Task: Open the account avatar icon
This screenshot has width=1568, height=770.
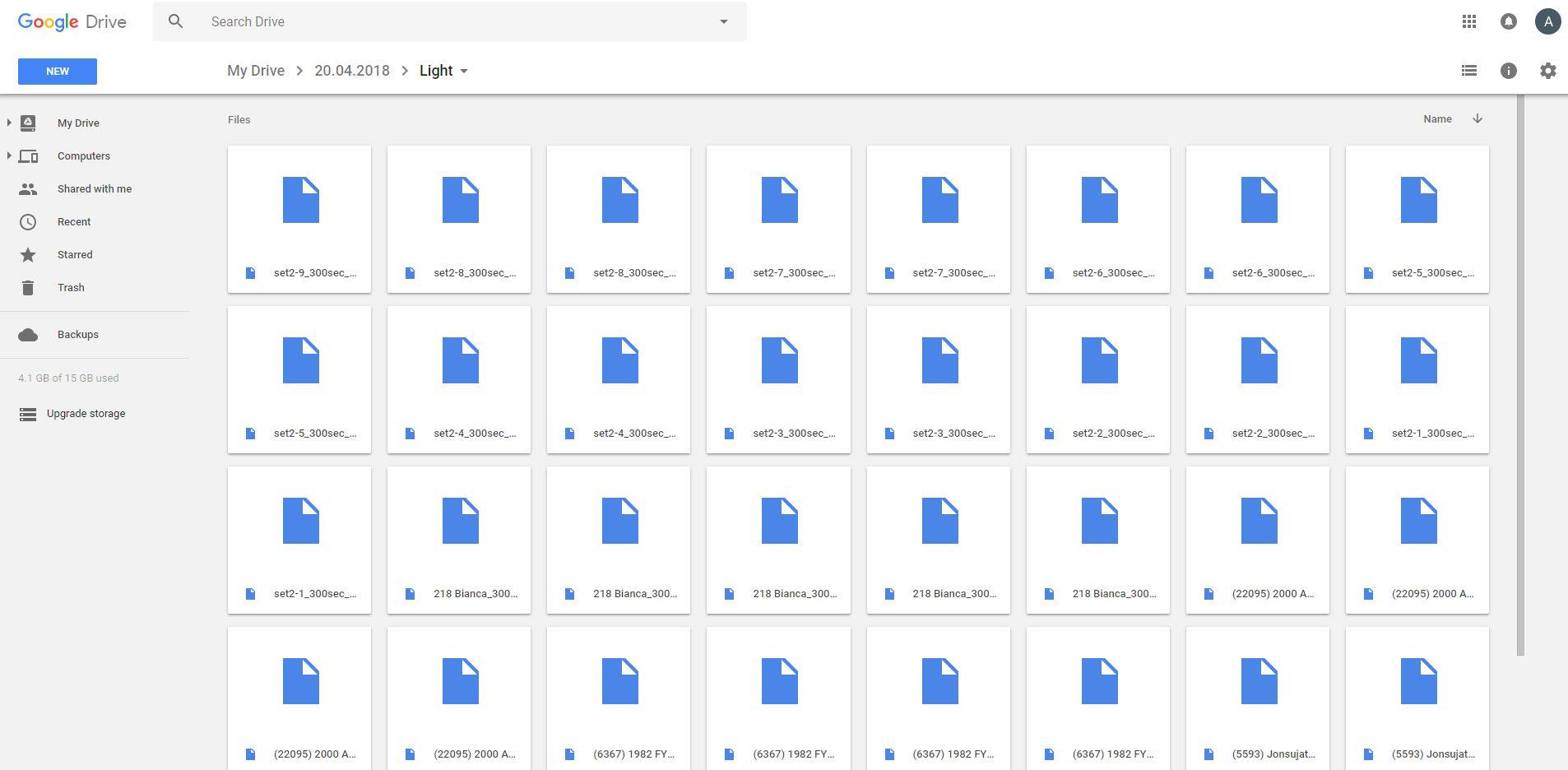Action: [x=1547, y=22]
